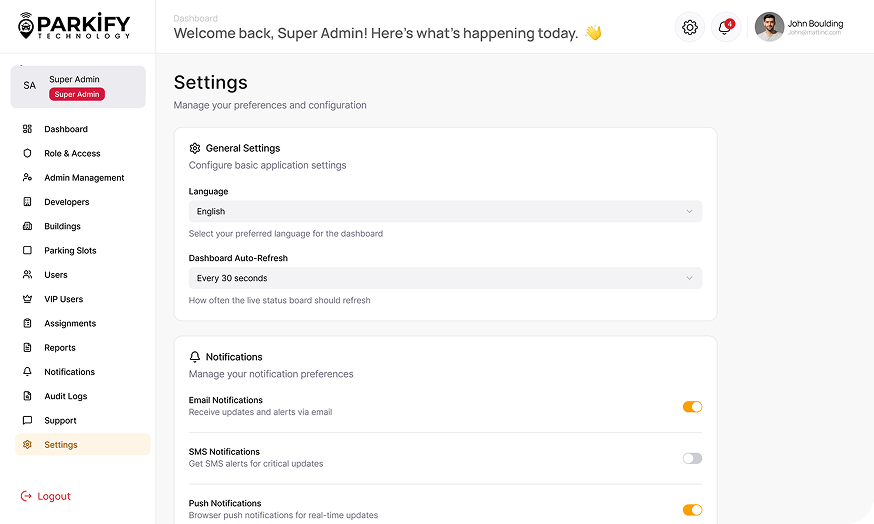Turn off Push Notifications toggle

[692, 510]
